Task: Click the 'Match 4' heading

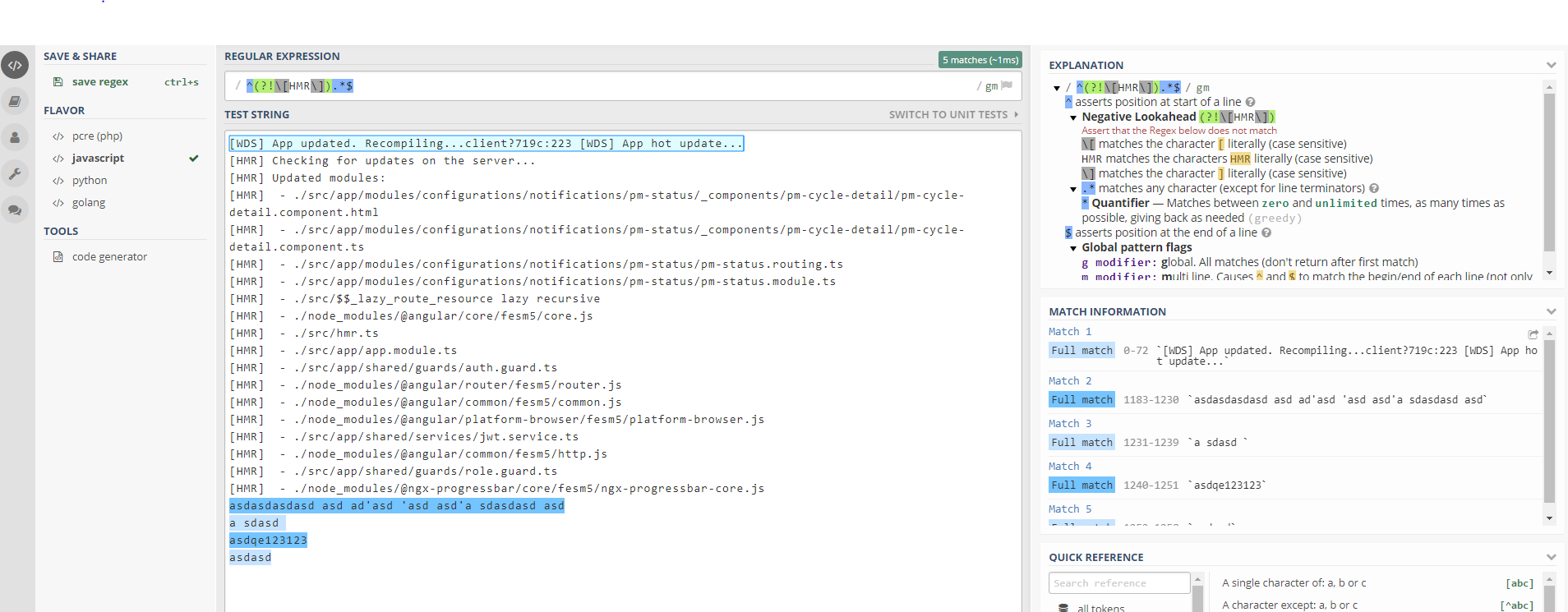Action: click(x=1070, y=467)
